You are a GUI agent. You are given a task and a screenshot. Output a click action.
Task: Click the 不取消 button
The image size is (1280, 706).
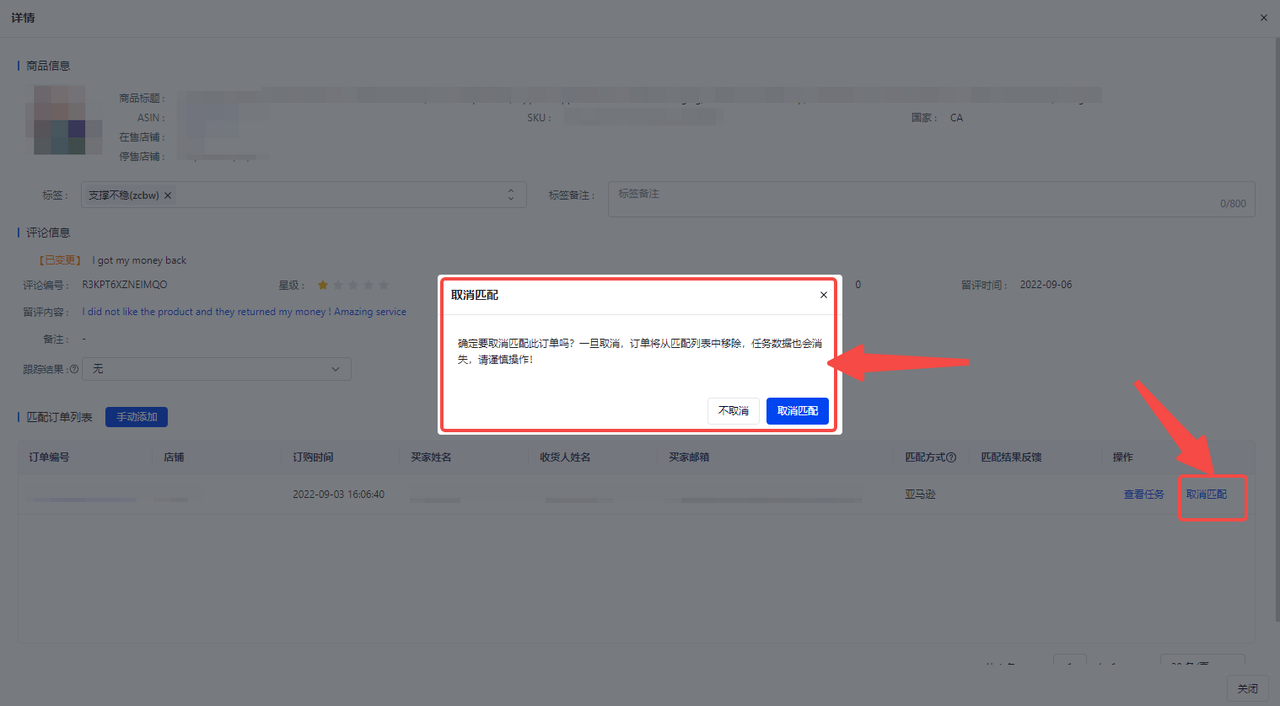click(x=733, y=411)
